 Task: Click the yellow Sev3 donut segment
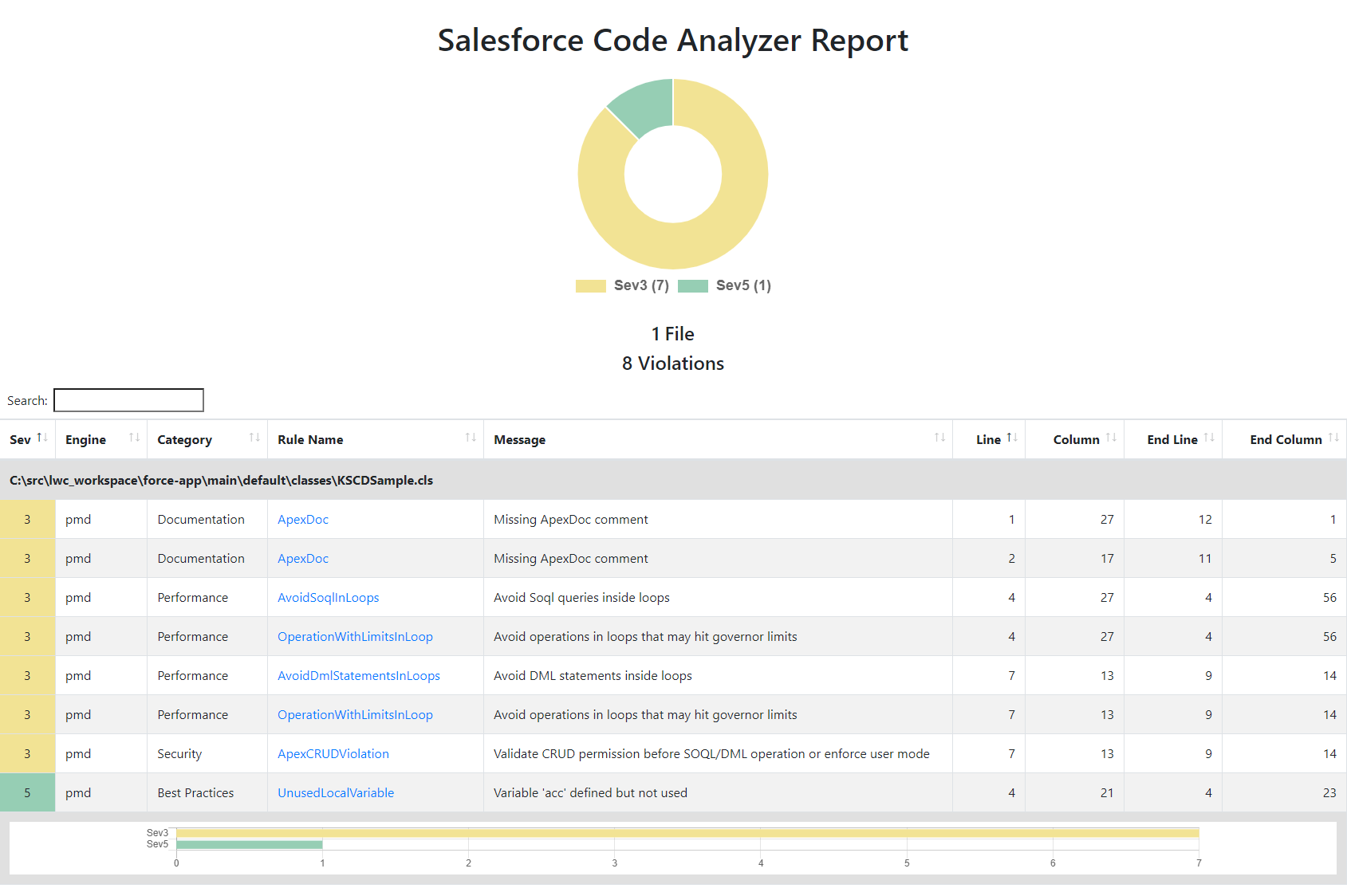tap(702, 239)
